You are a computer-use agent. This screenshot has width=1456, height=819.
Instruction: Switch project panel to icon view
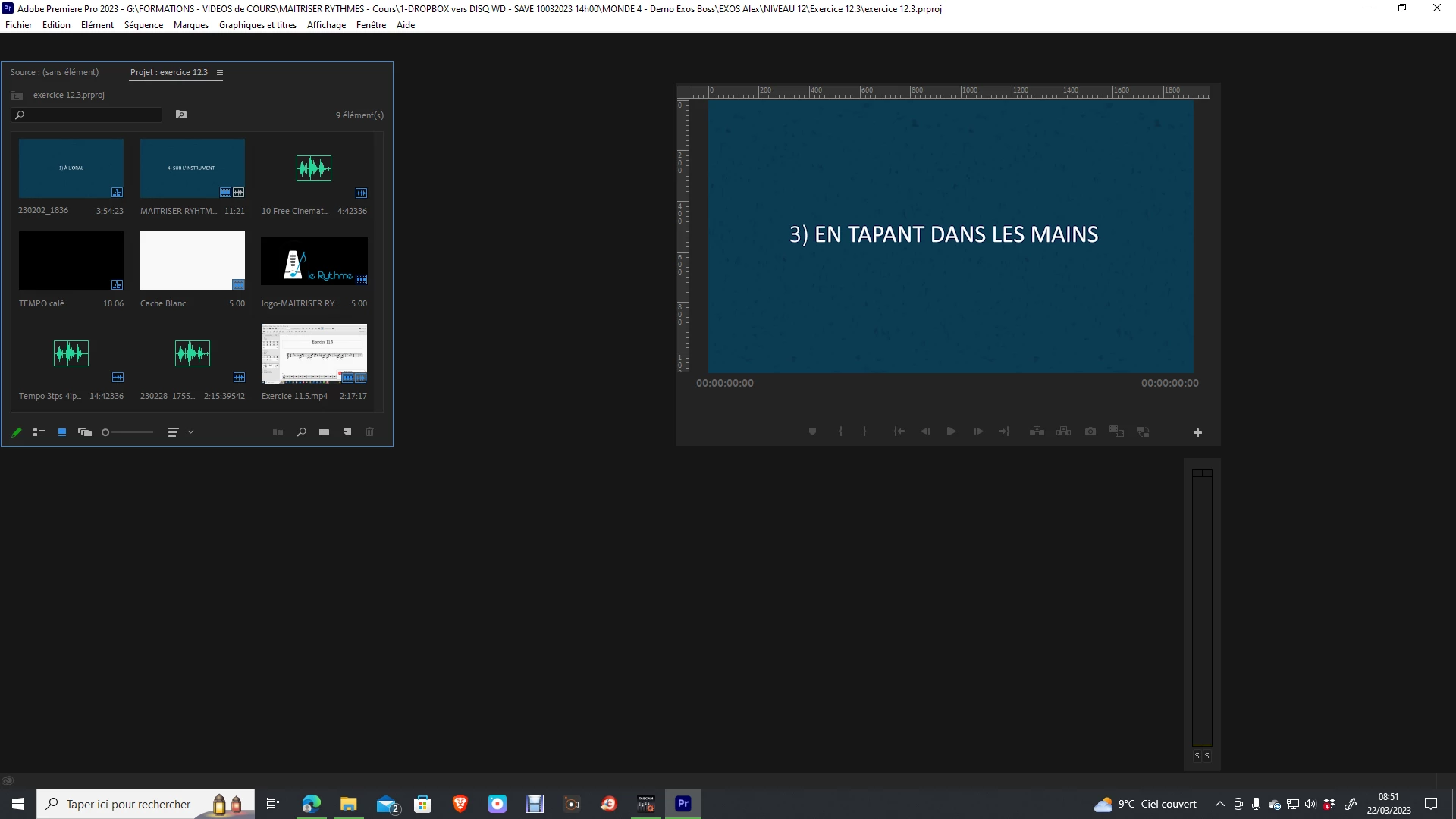62,432
